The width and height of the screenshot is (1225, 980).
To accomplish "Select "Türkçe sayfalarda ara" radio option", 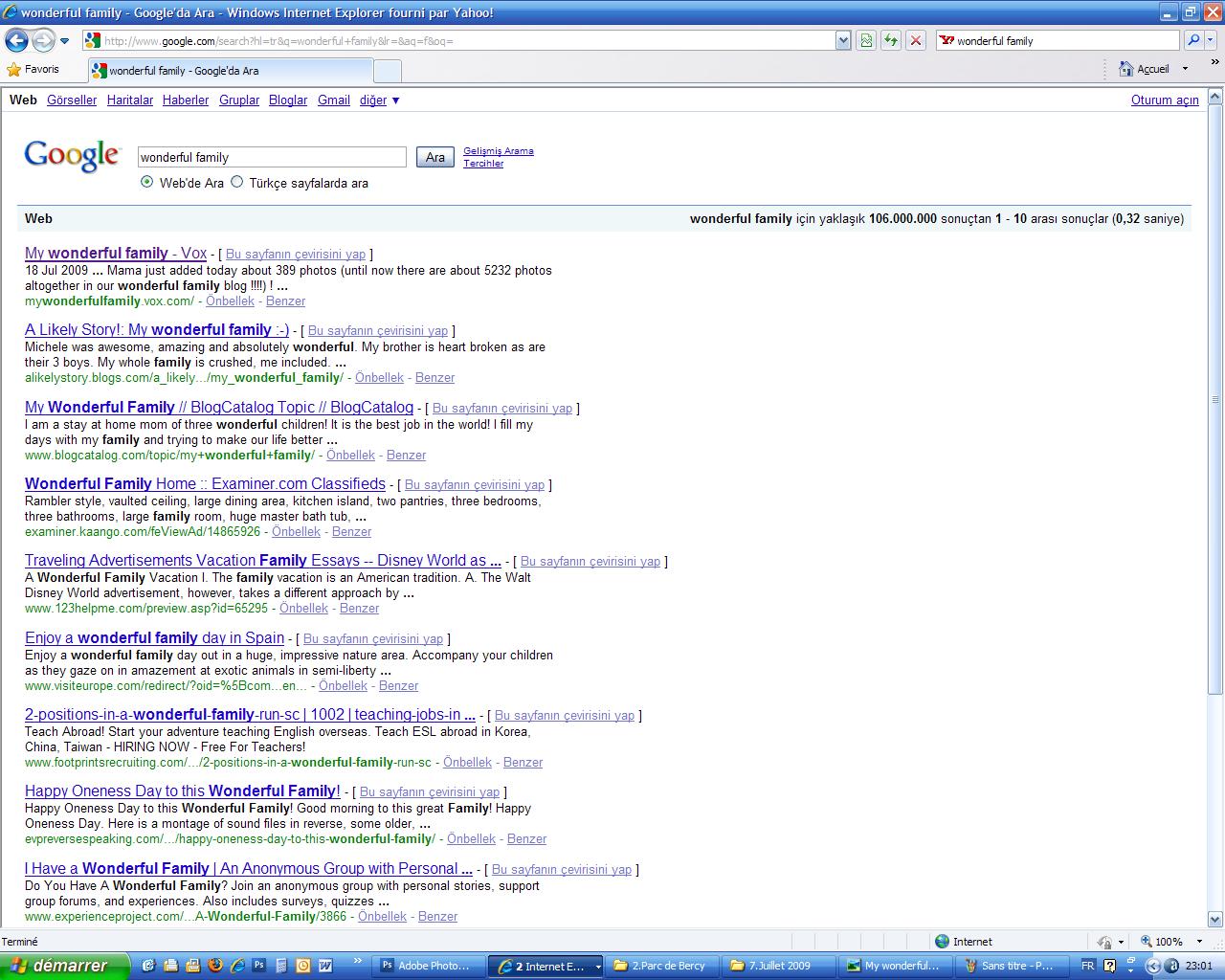I will click(237, 182).
